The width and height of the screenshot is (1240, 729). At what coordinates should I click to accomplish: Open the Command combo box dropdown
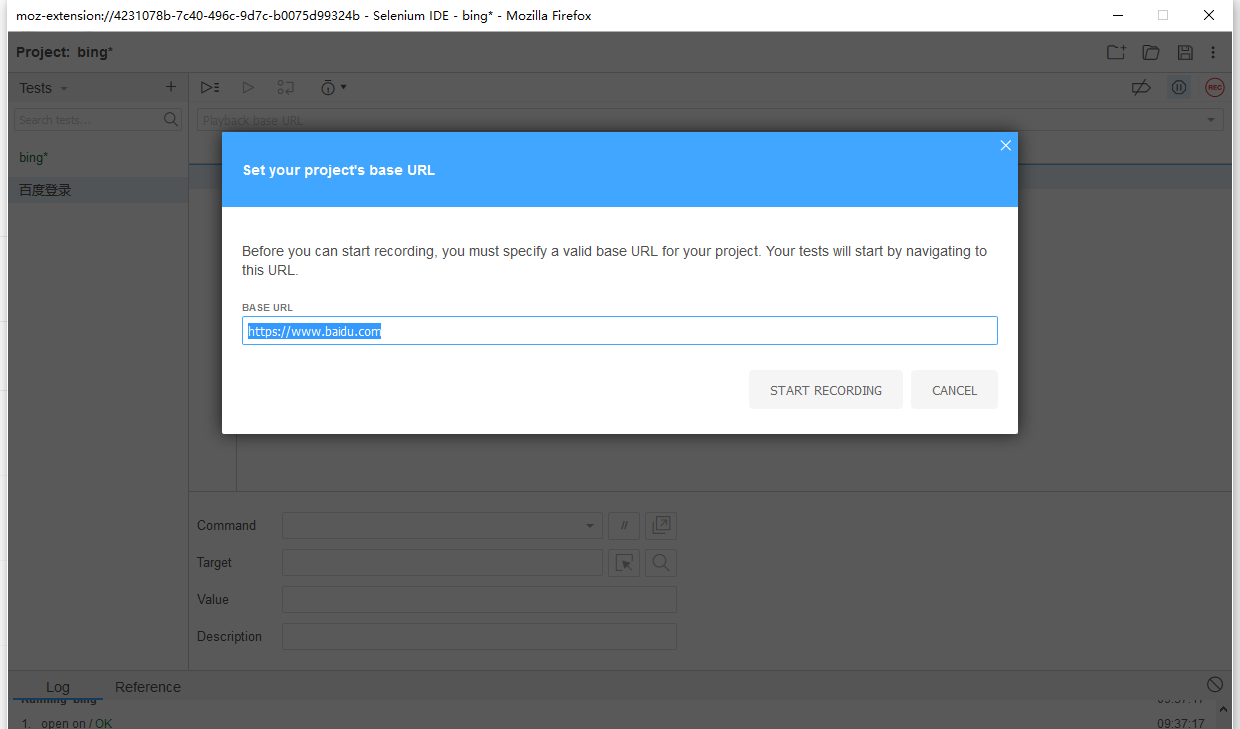point(590,526)
